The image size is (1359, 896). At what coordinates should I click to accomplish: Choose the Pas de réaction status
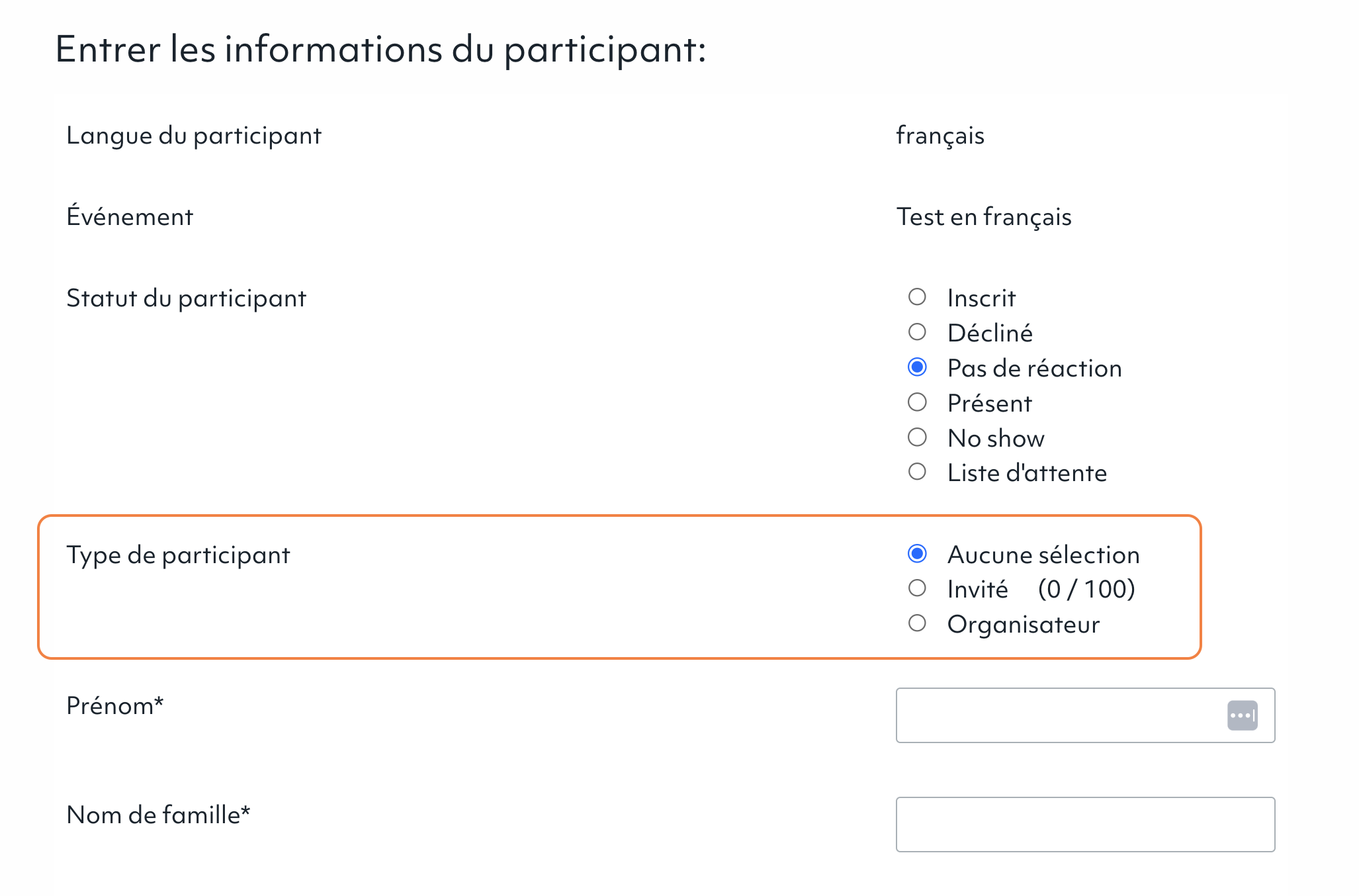coord(917,367)
